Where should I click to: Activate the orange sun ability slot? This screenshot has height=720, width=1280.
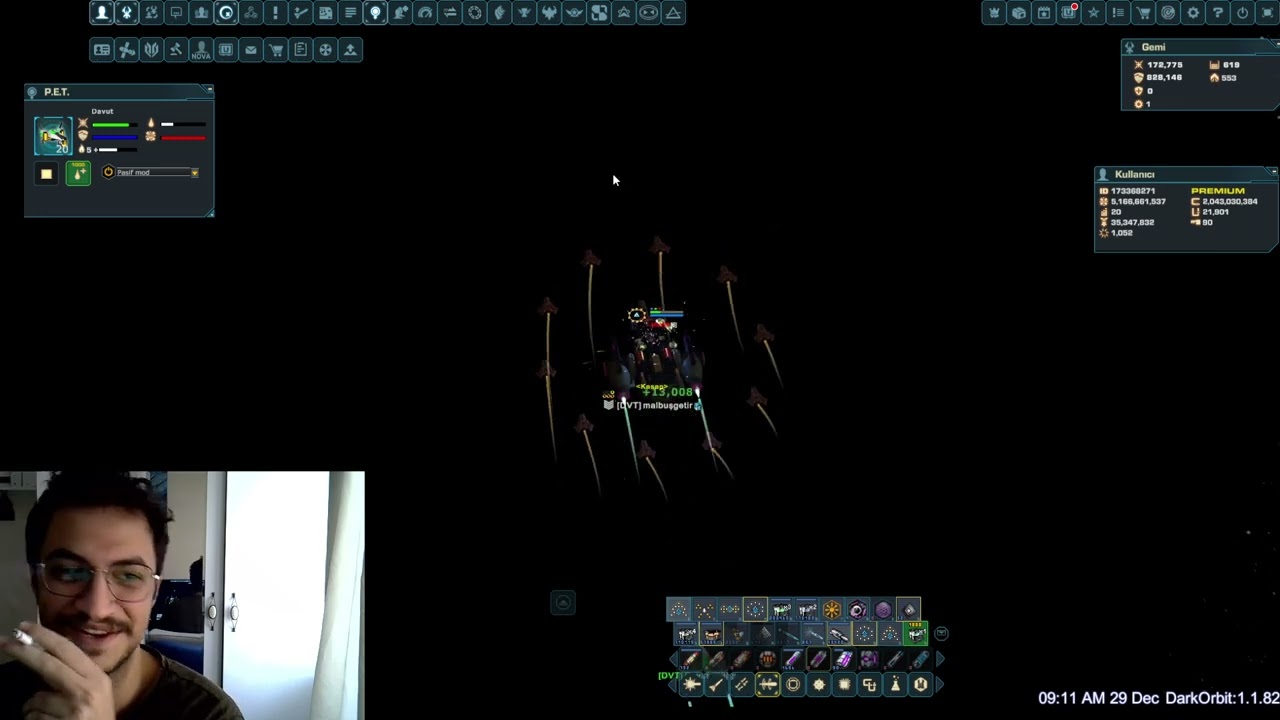tap(832, 609)
